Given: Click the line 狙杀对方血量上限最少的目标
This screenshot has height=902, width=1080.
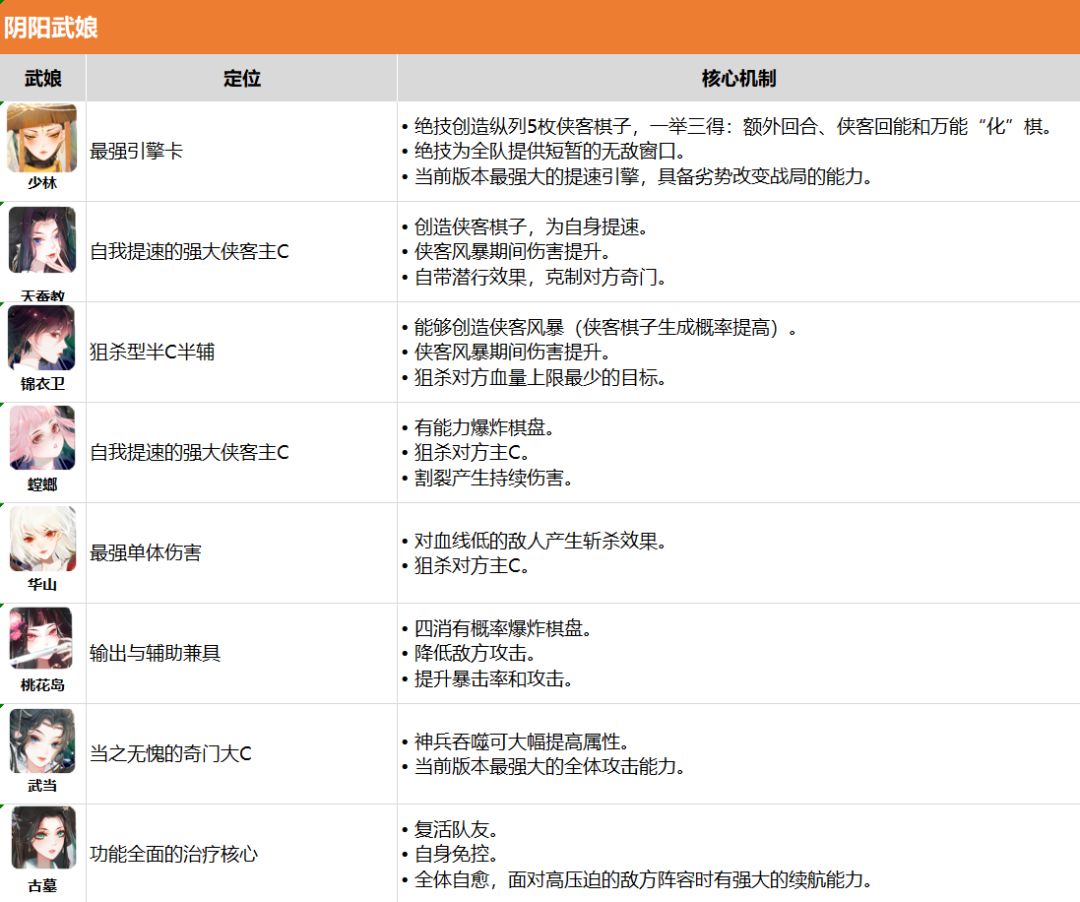Looking at the screenshot, I should pyautogui.click(x=534, y=377).
